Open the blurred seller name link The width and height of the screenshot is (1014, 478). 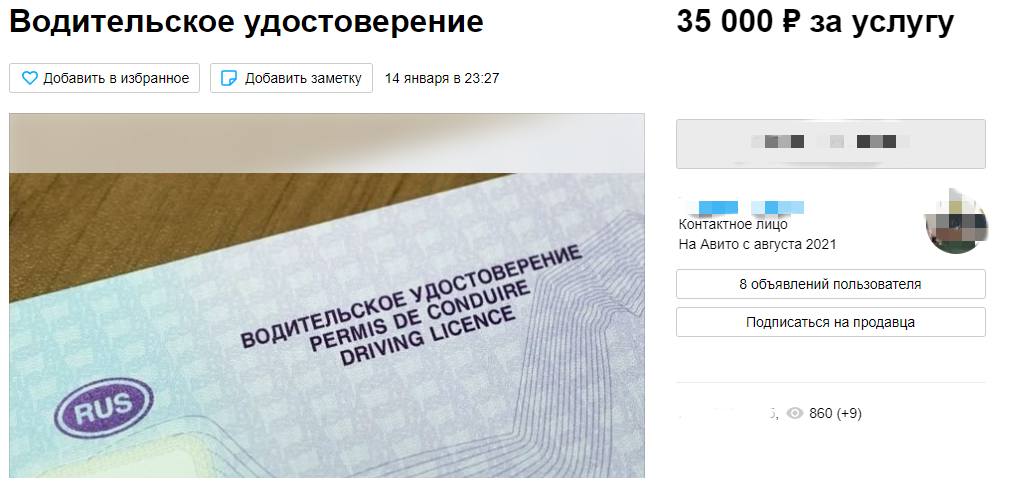click(x=742, y=208)
